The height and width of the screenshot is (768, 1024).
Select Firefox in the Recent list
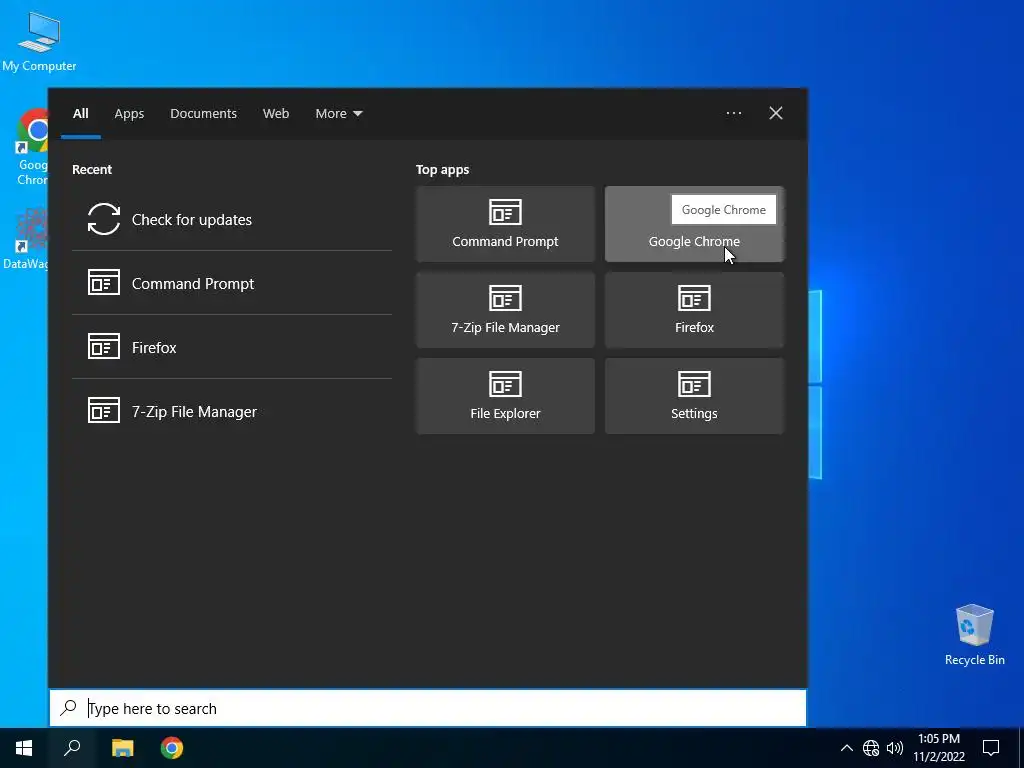(x=232, y=347)
